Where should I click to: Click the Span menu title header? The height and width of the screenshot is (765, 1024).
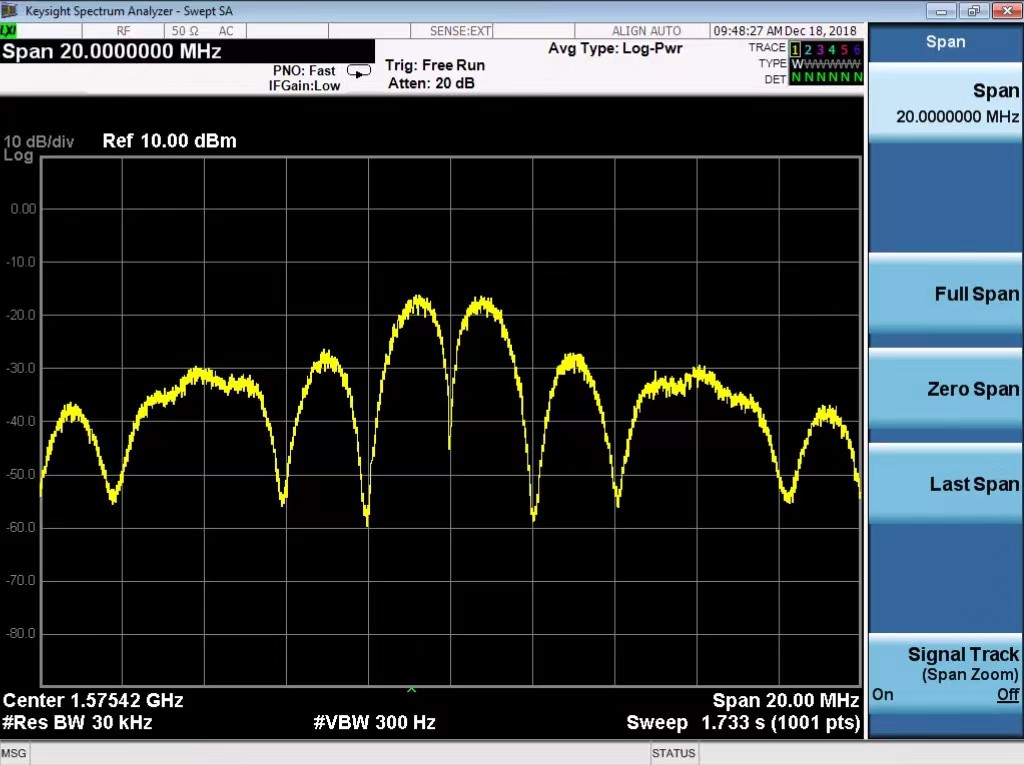click(x=945, y=42)
